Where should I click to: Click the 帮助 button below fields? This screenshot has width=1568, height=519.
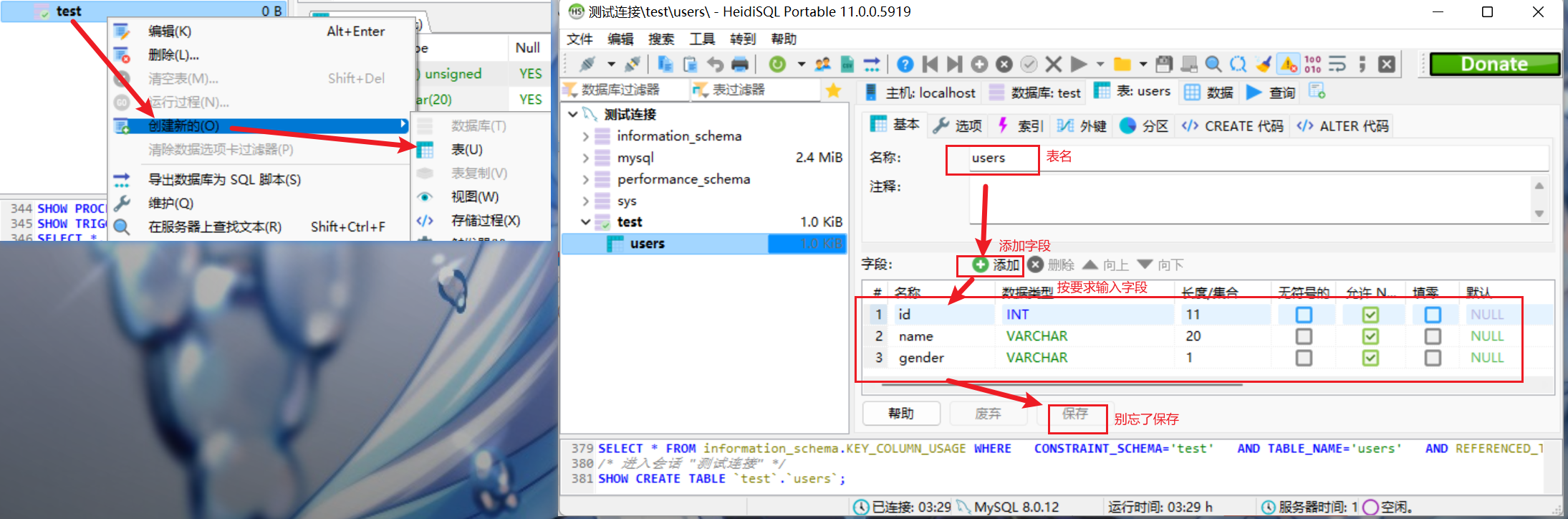[901, 414]
